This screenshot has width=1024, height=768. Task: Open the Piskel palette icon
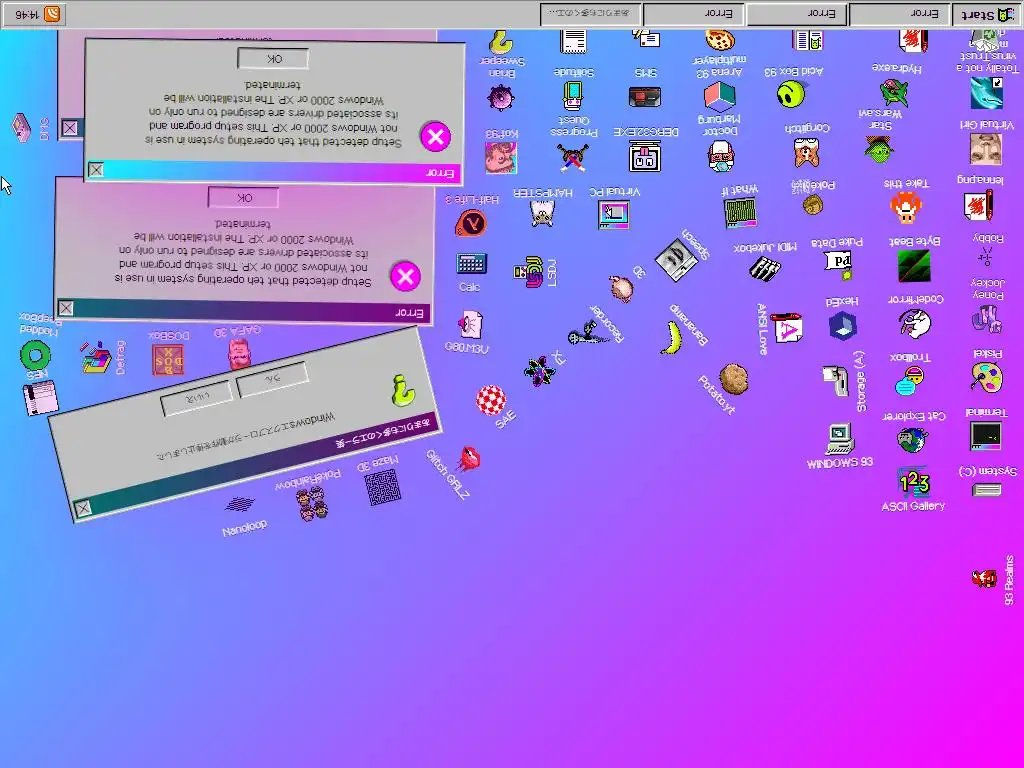coord(986,377)
